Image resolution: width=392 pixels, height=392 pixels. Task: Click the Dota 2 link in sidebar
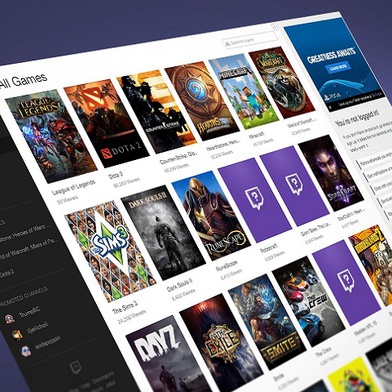point(6,274)
